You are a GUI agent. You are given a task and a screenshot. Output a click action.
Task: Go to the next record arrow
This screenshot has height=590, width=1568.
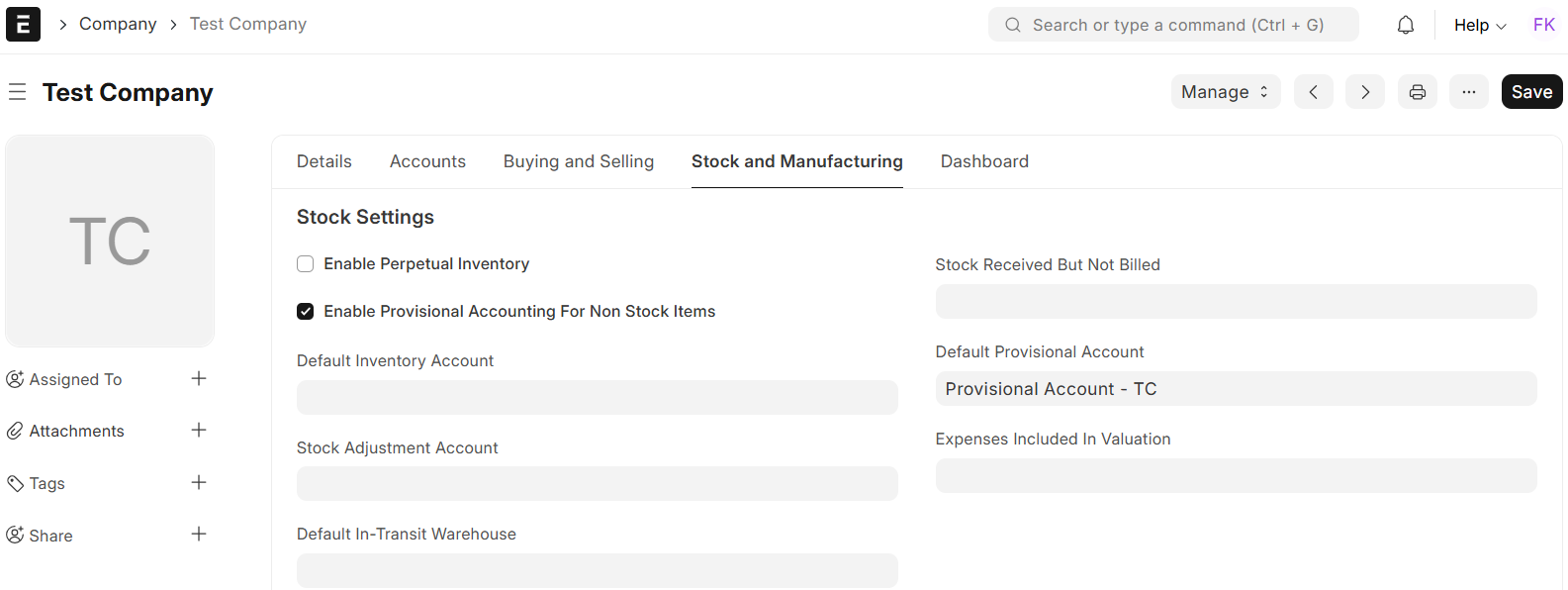click(x=1364, y=92)
